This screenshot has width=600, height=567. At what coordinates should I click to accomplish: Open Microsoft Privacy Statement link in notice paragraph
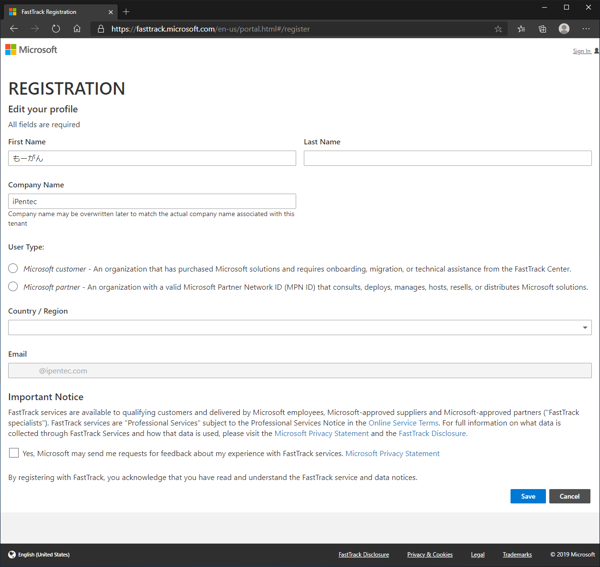[321, 433]
